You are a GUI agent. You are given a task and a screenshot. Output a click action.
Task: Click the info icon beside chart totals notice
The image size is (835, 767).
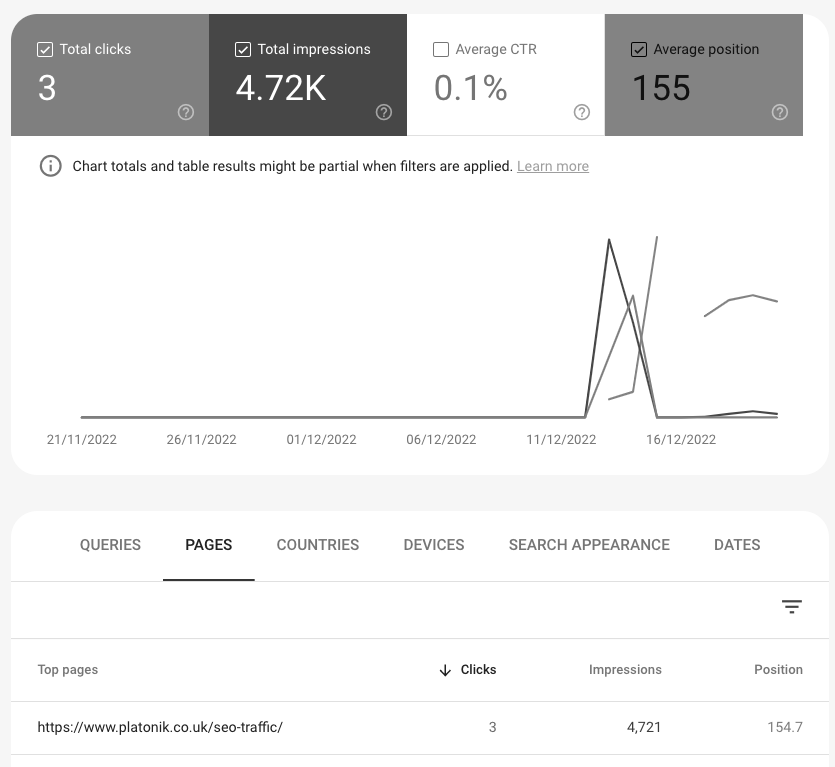tap(50, 166)
